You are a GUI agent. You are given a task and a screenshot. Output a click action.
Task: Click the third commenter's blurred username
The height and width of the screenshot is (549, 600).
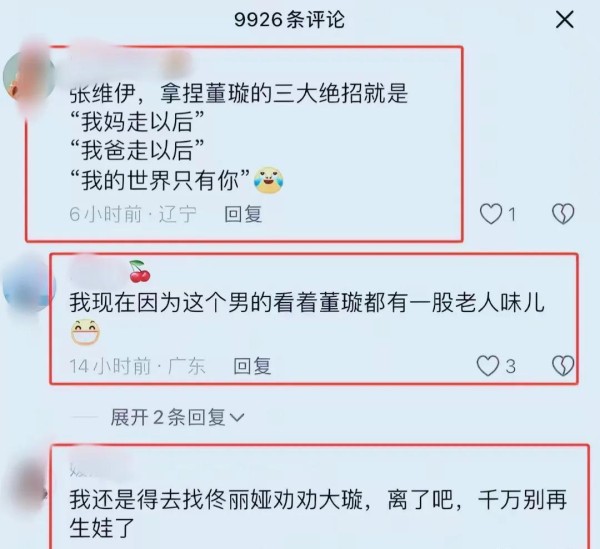tap(100, 469)
